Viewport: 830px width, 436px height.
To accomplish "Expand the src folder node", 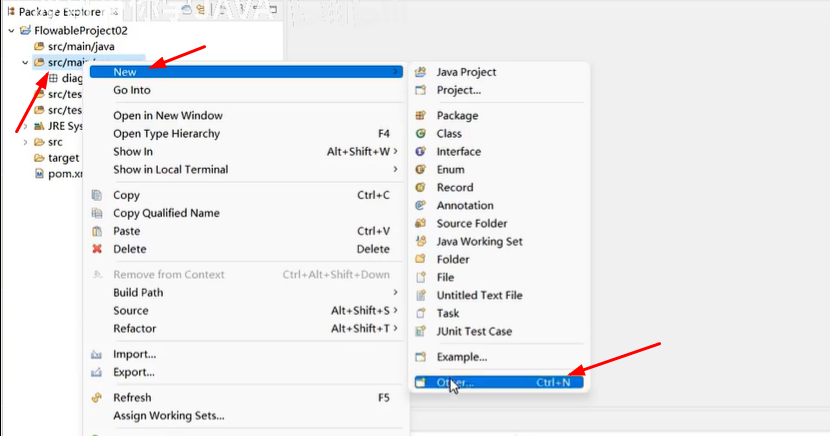I will coord(25,142).
